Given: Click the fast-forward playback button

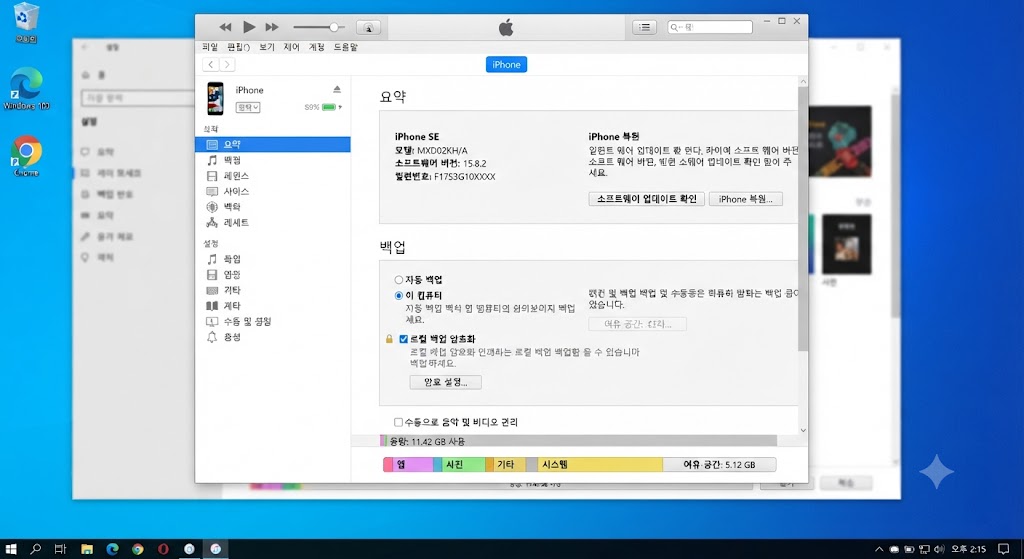Looking at the screenshot, I should click(x=272, y=27).
